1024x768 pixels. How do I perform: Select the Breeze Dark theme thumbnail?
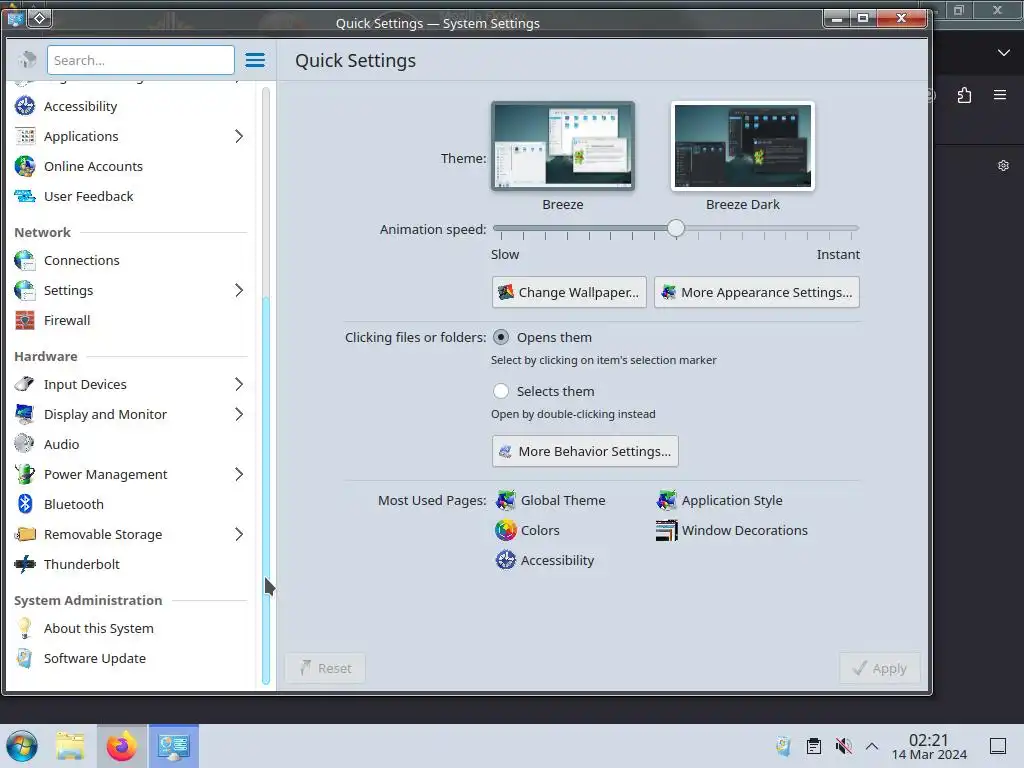(743, 146)
